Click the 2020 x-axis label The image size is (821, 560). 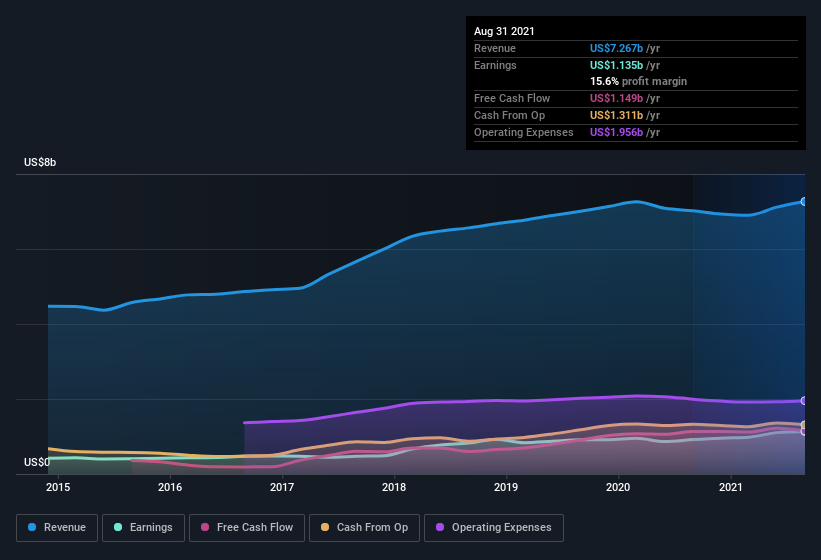[618, 487]
